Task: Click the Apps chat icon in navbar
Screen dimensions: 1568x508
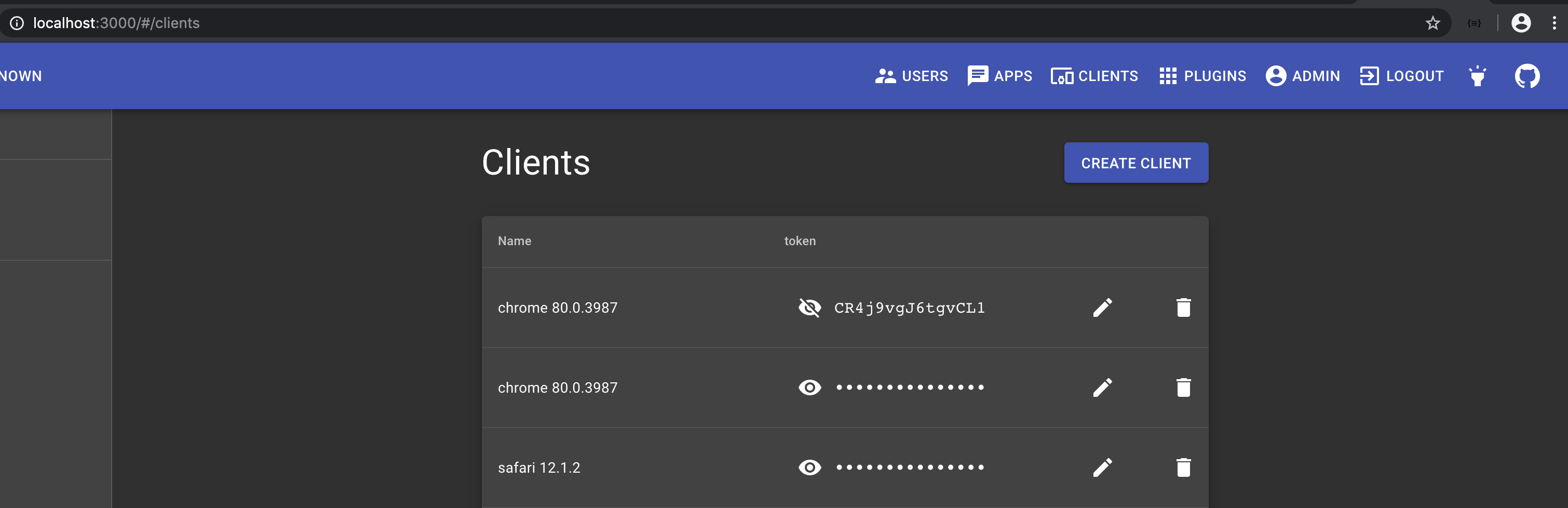Action: [977, 75]
